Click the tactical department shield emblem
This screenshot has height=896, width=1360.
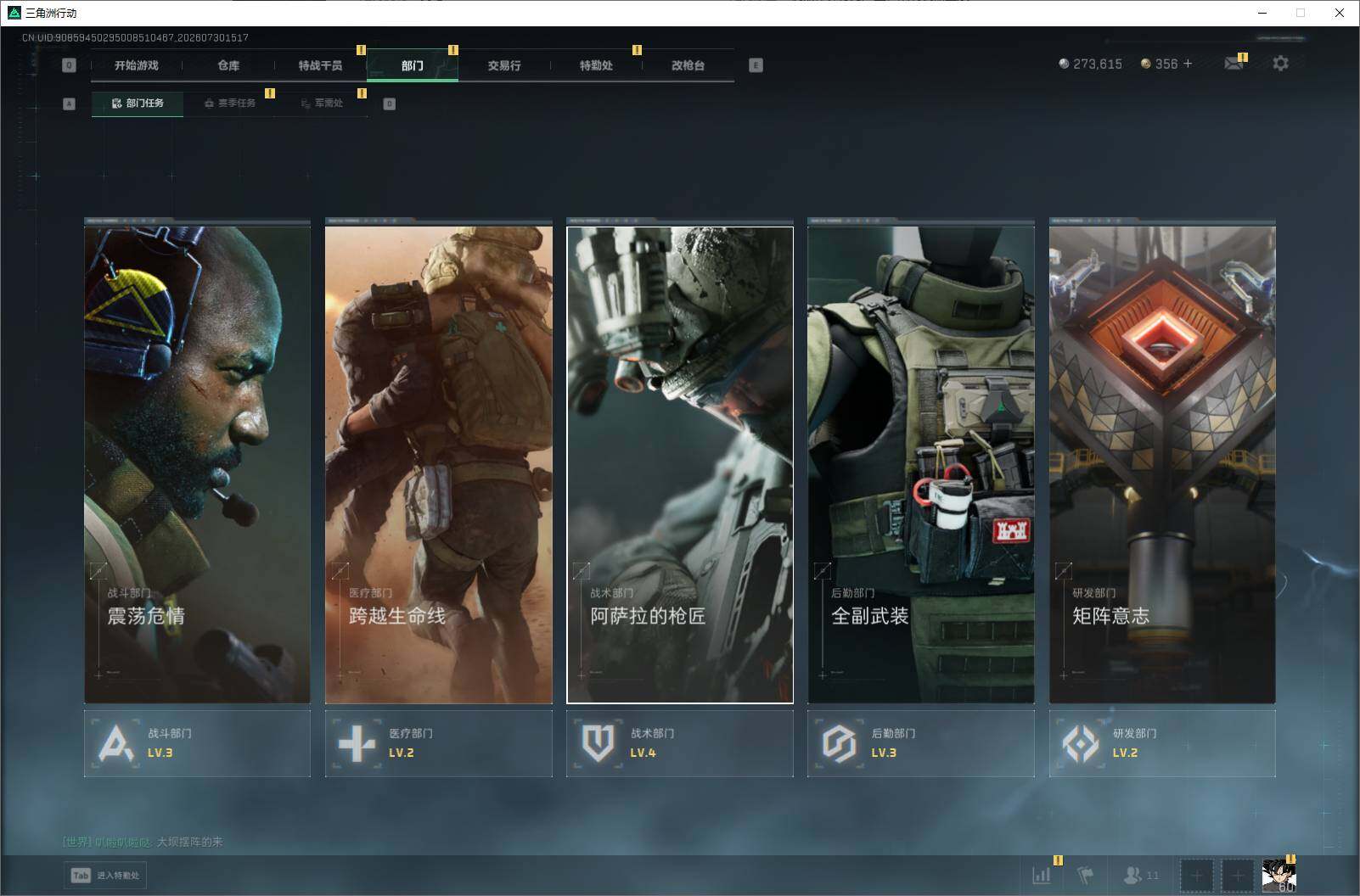pos(598,744)
